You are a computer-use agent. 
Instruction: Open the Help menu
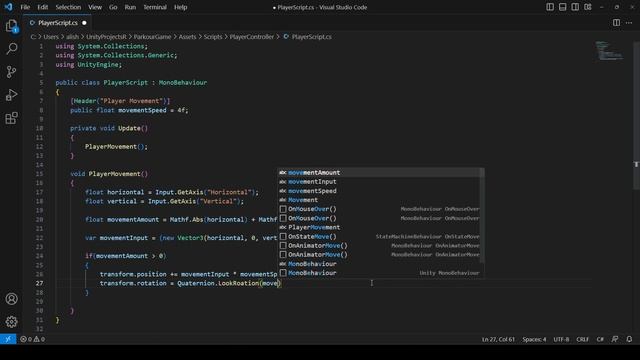tap(180, 7)
